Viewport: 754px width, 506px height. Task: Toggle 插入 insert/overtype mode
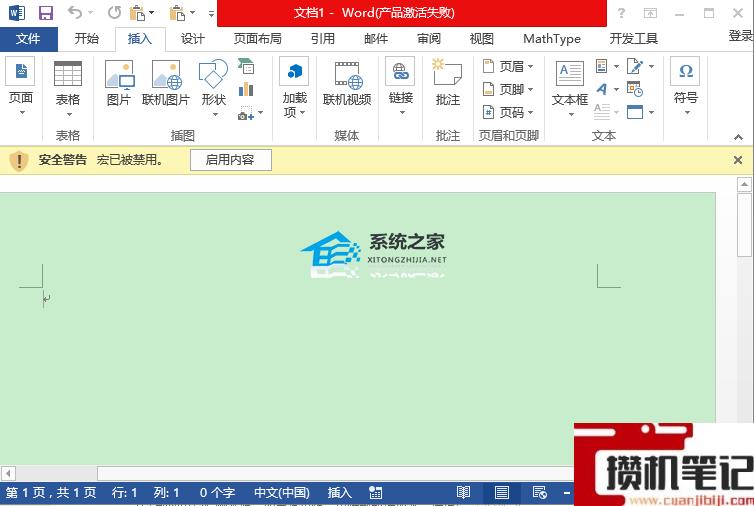point(340,493)
